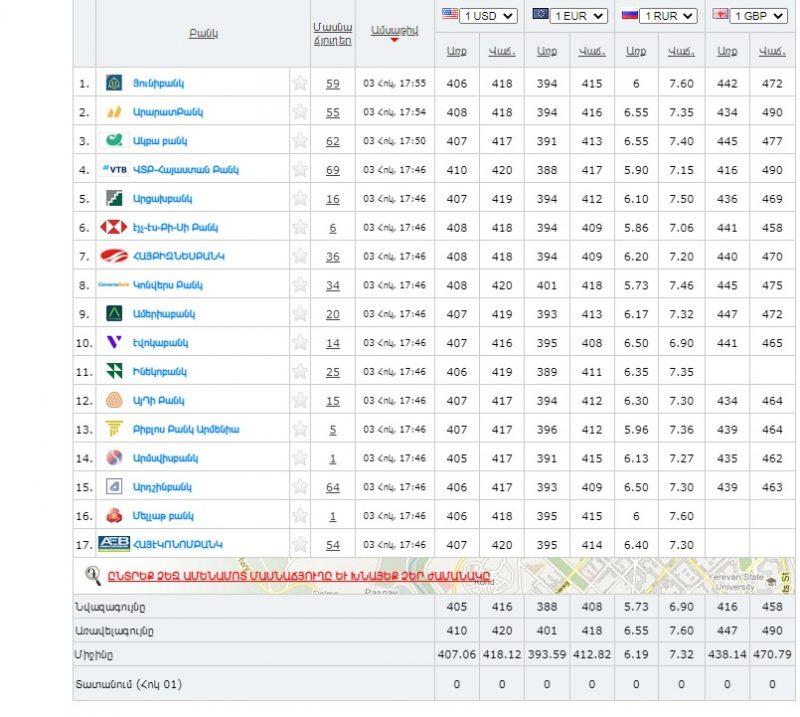
Task: Click the Byblos Bank yellow column logo
Action: (x=114, y=429)
